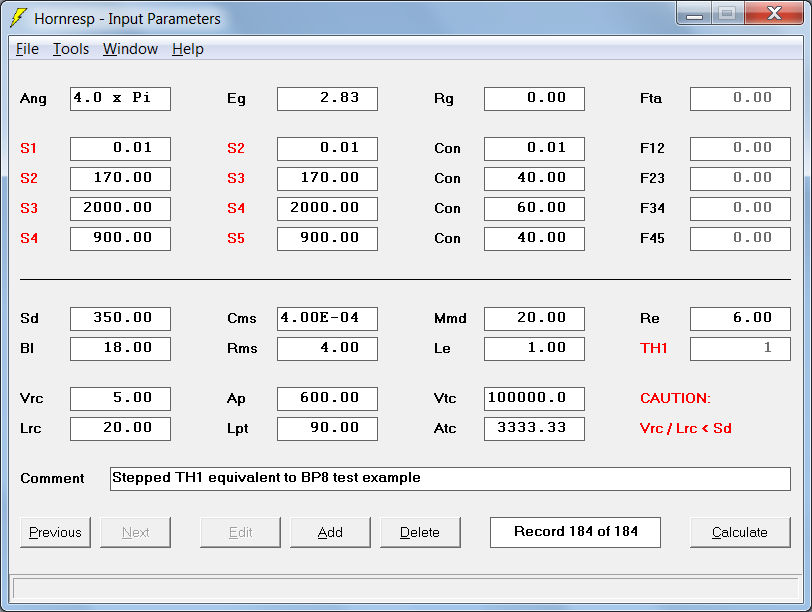This screenshot has width=812, height=612.
Task: Select the Le field
Action: (534, 349)
